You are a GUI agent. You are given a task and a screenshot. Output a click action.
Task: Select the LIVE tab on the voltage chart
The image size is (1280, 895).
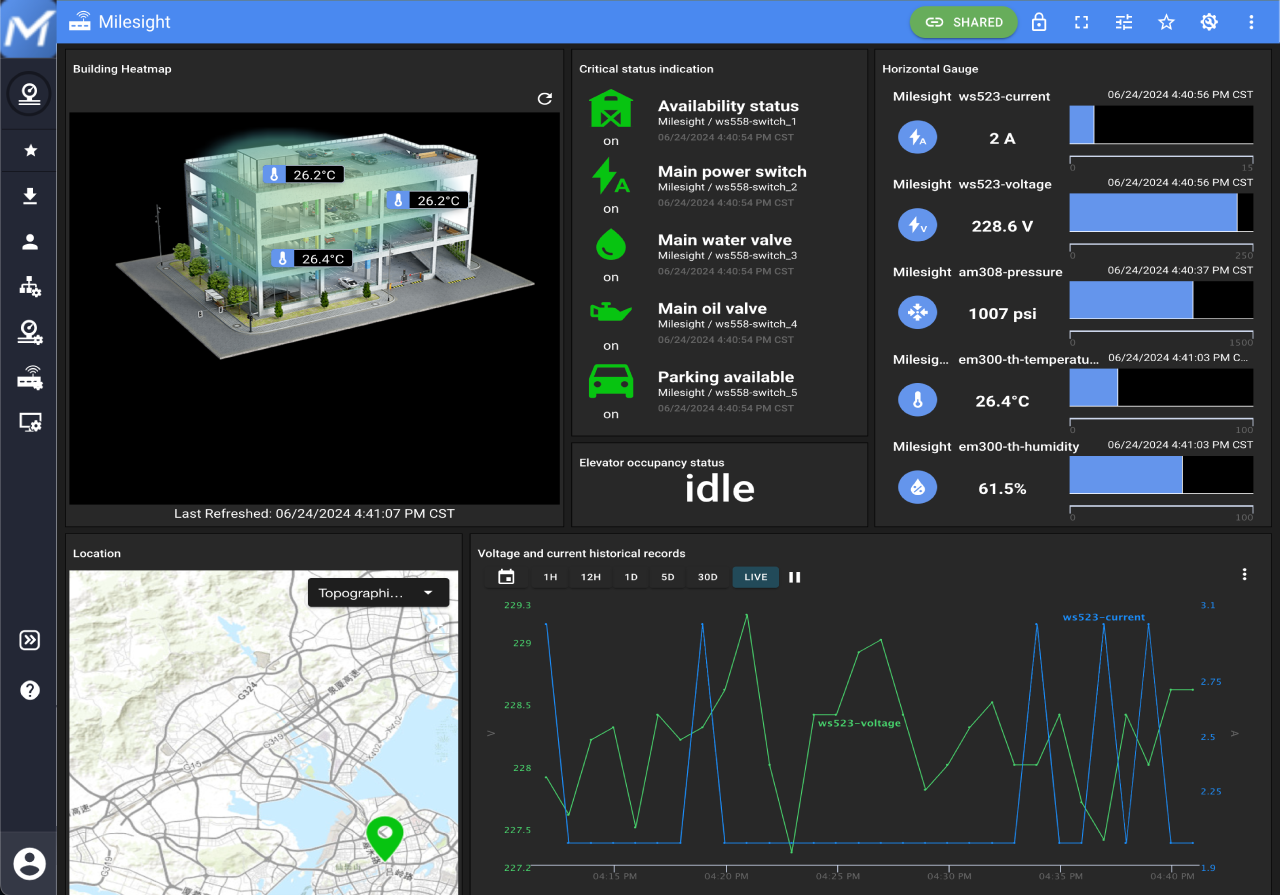[x=755, y=577]
